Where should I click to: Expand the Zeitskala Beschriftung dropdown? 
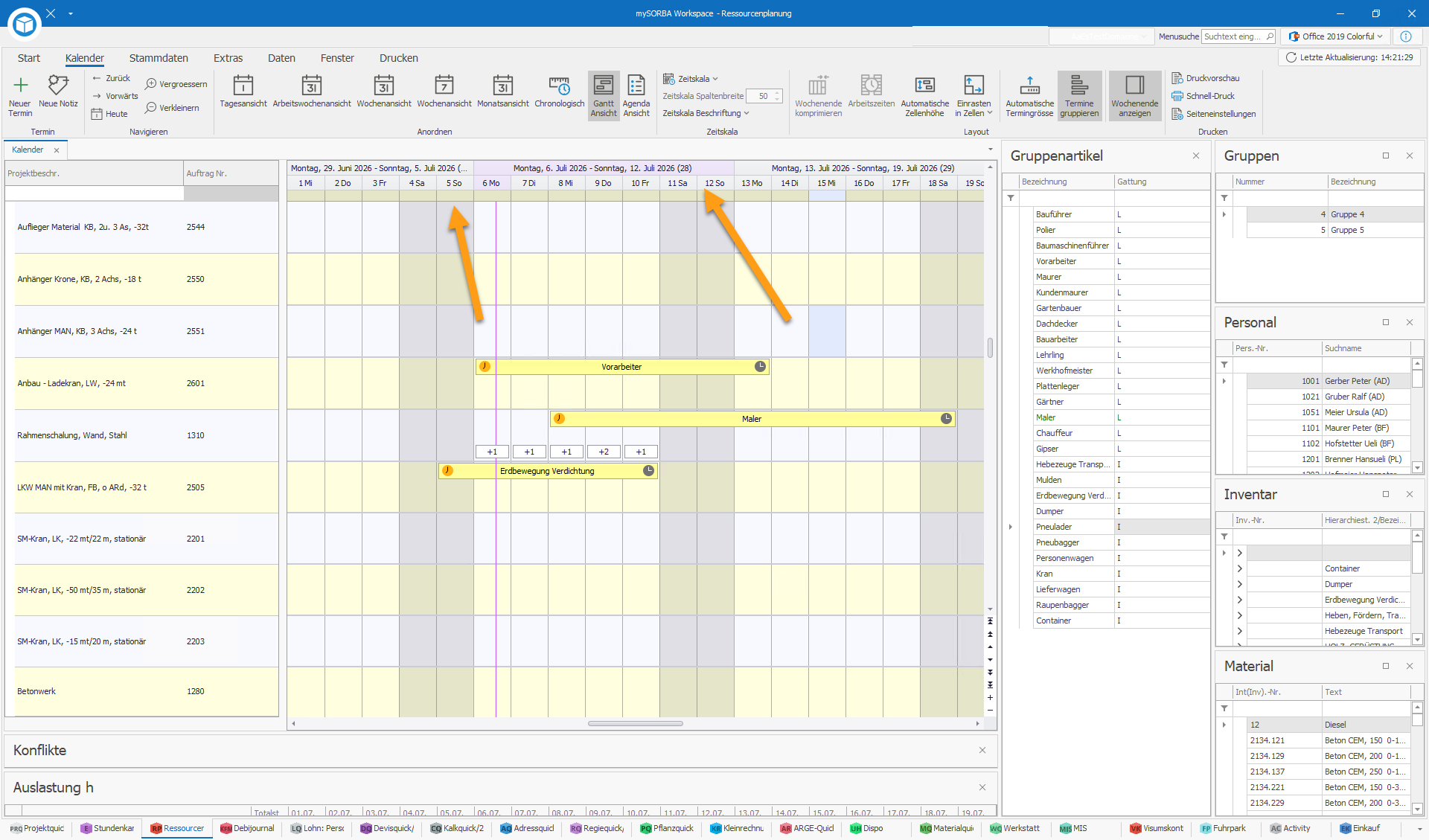[x=706, y=113]
